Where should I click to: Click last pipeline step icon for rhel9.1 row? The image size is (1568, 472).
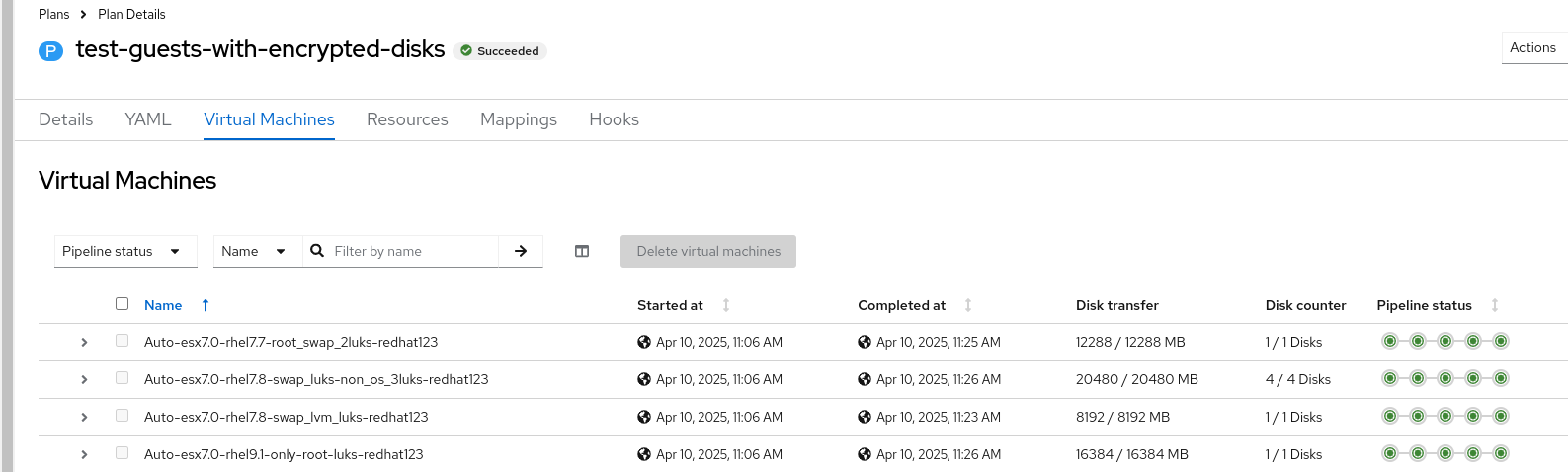coord(1501,454)
